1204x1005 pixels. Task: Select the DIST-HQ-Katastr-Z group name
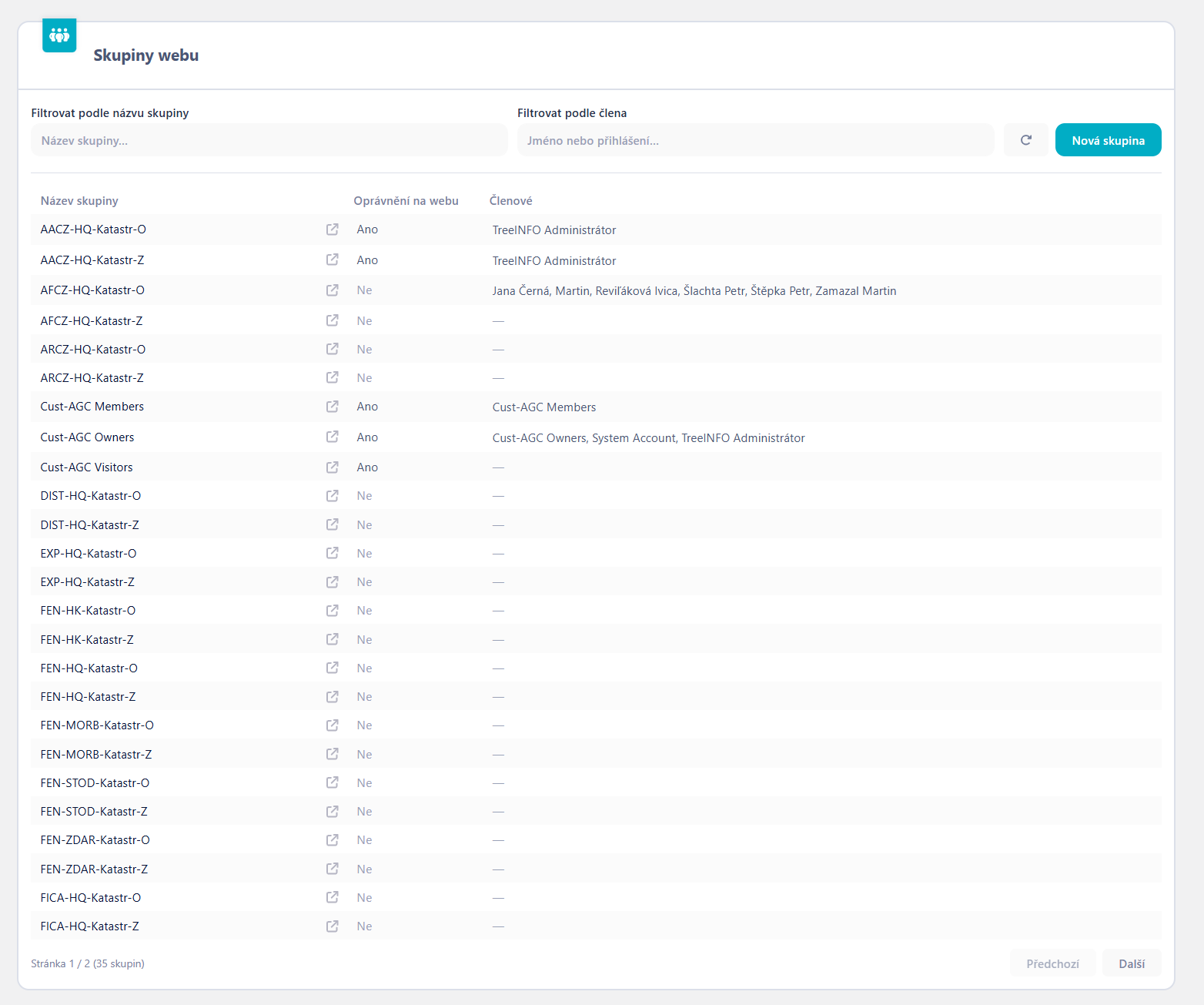(x=89, y=525)
